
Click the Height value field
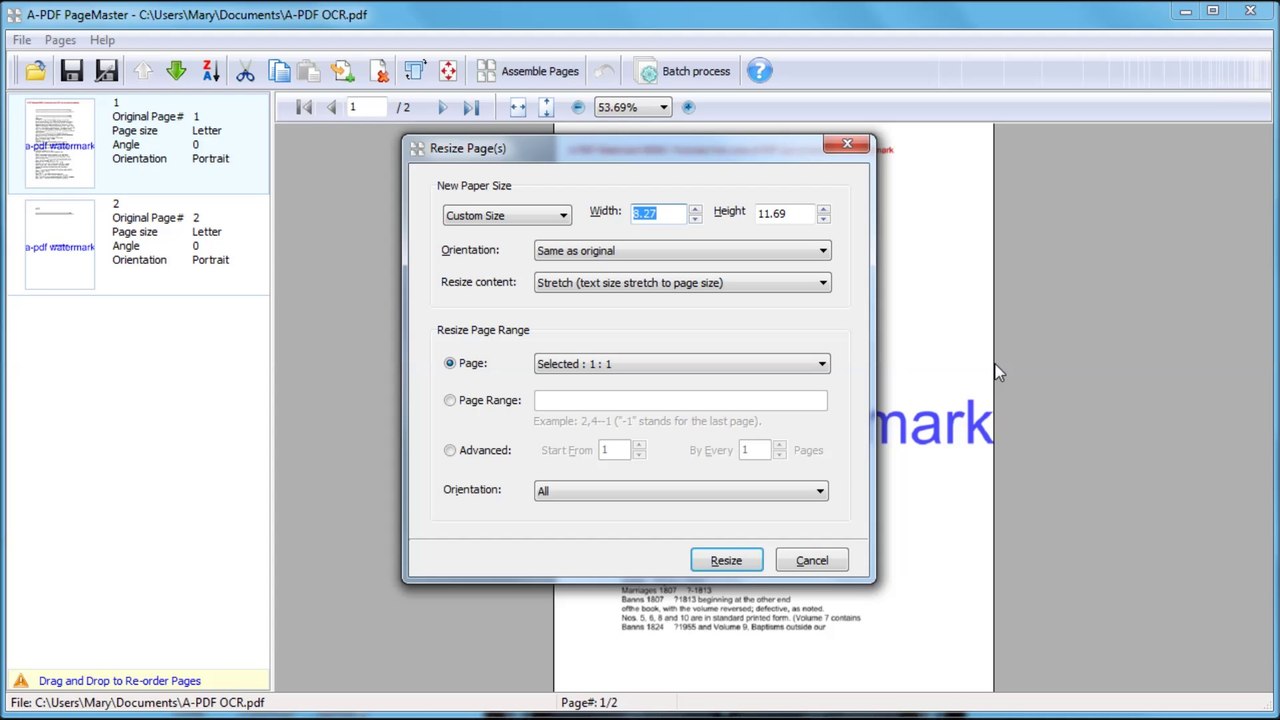pos(785,213)
